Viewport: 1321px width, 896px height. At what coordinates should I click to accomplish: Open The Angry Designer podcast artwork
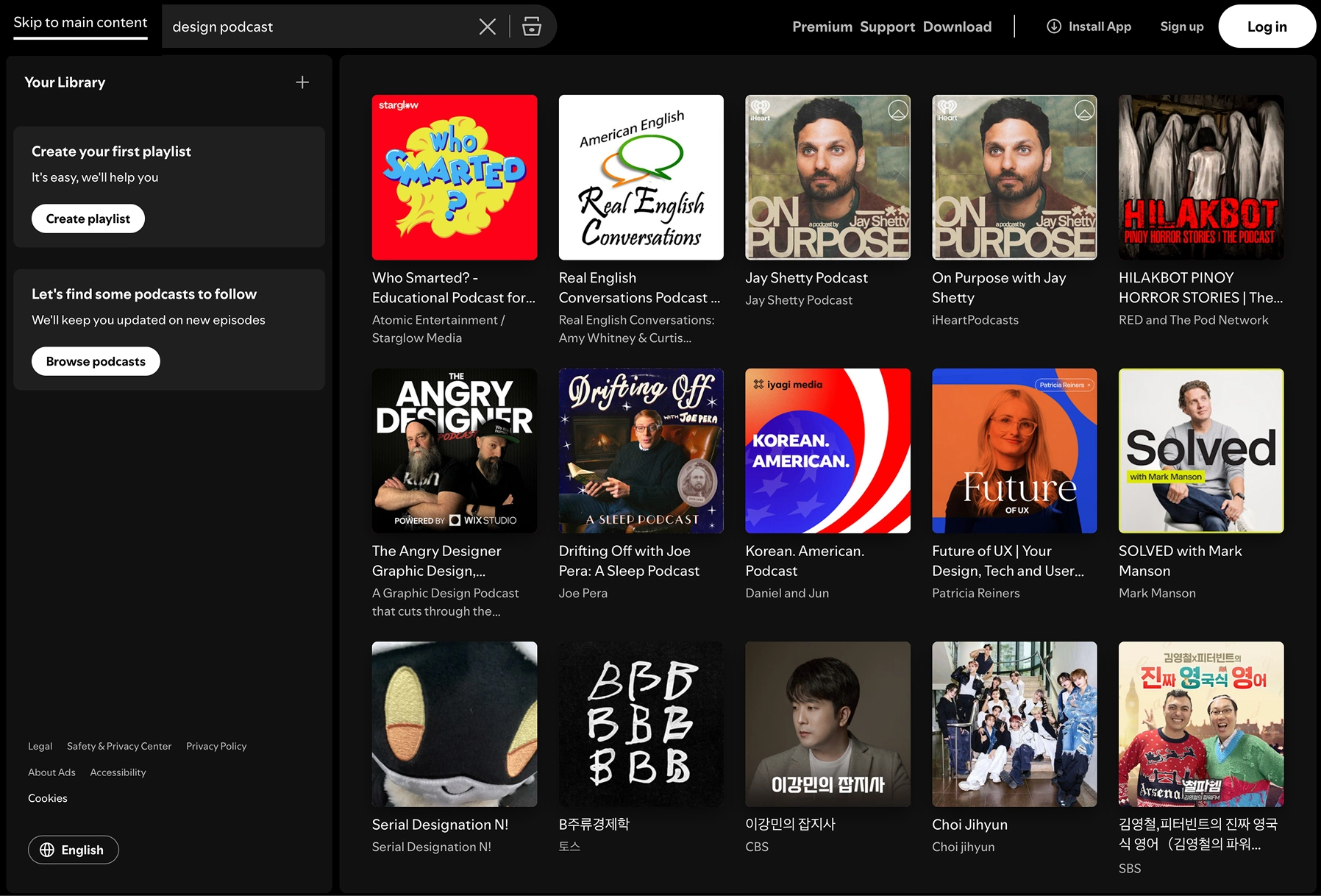(455, 451)
